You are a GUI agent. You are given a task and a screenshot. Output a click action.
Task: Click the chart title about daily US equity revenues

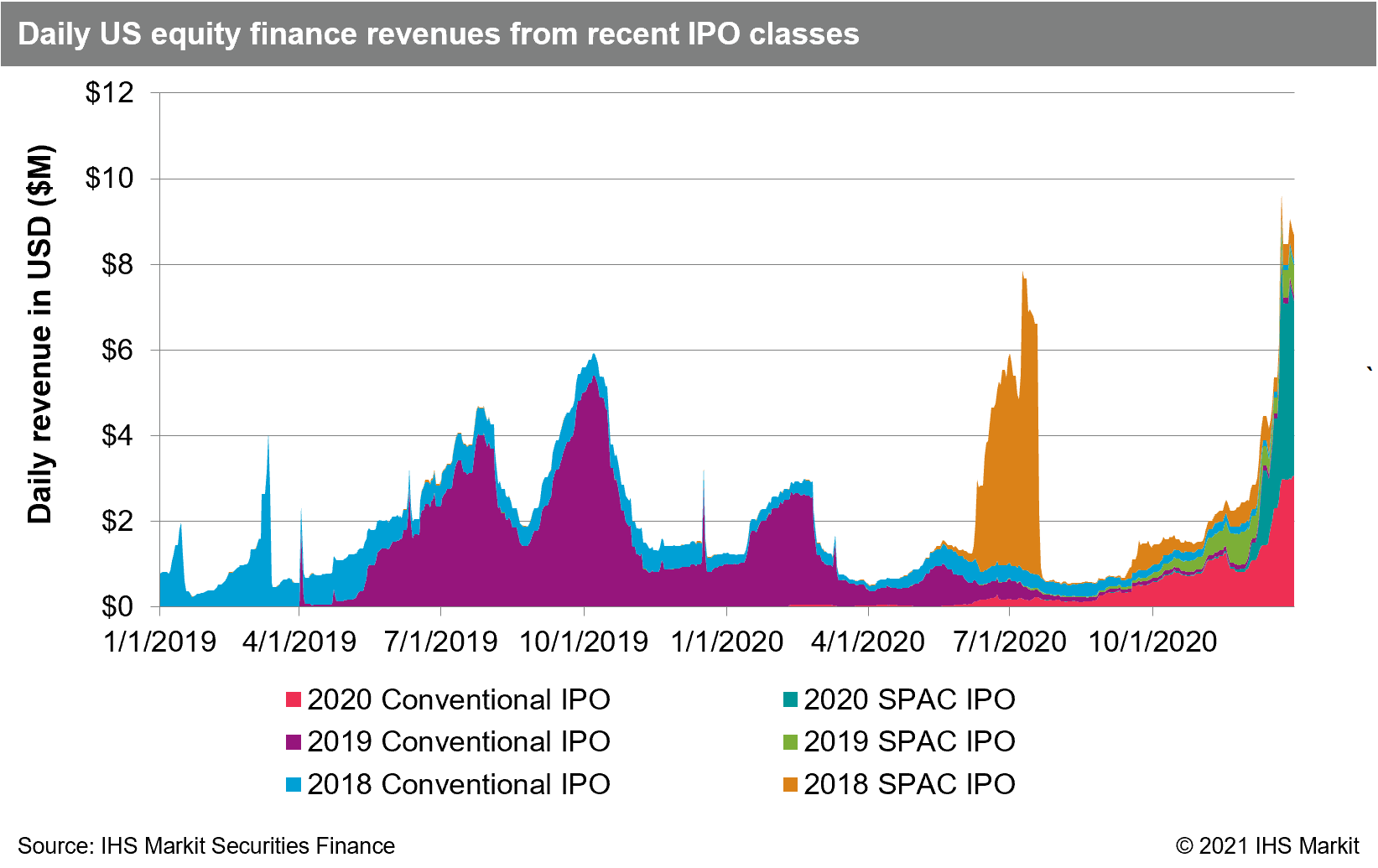(x=438, y=34)
